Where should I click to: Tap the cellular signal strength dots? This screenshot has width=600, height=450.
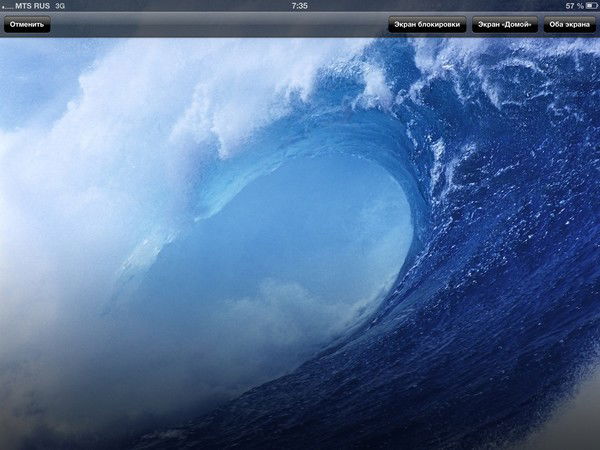[8, 6]
